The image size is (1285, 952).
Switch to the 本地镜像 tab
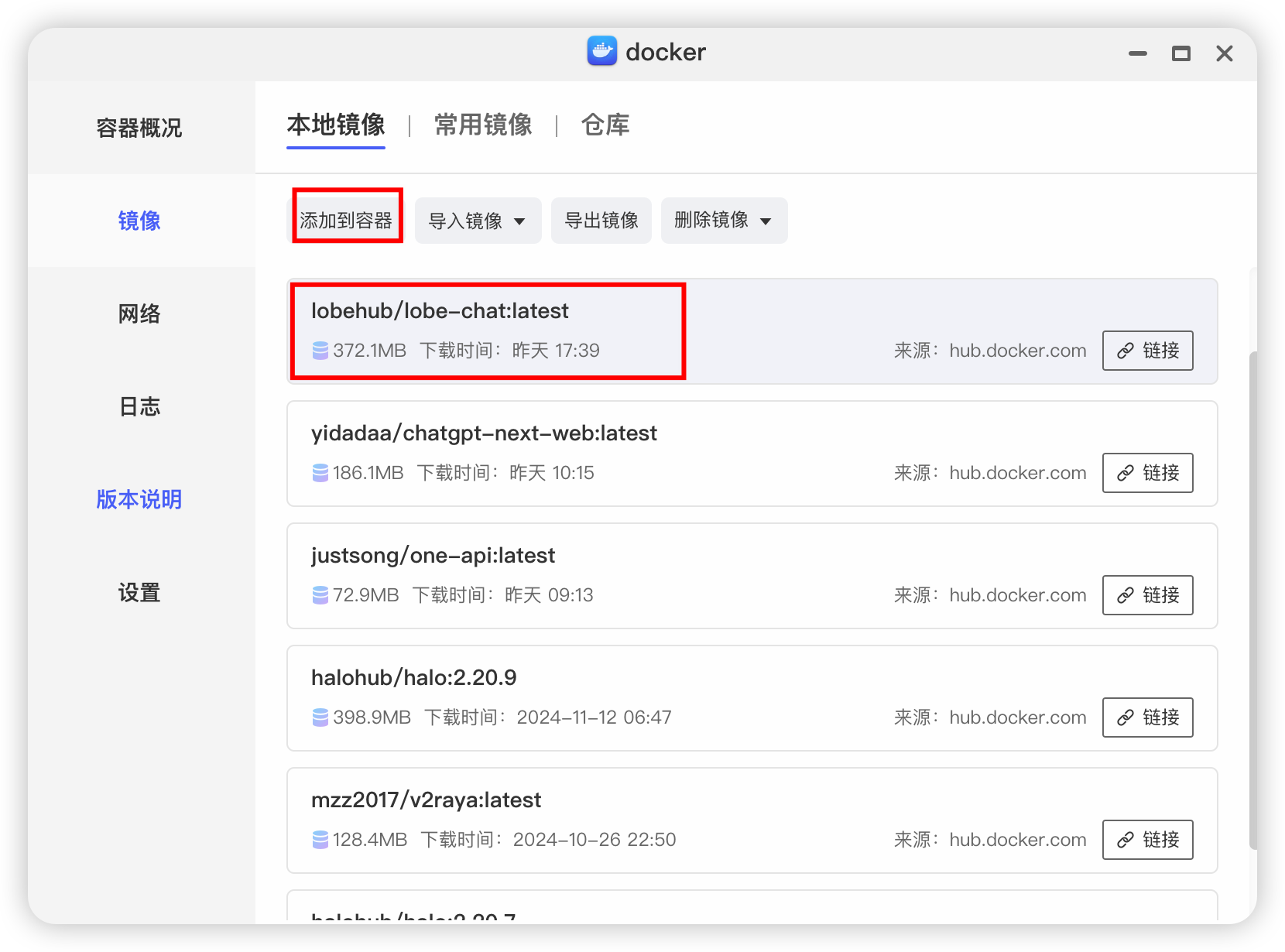coord(336,125)
